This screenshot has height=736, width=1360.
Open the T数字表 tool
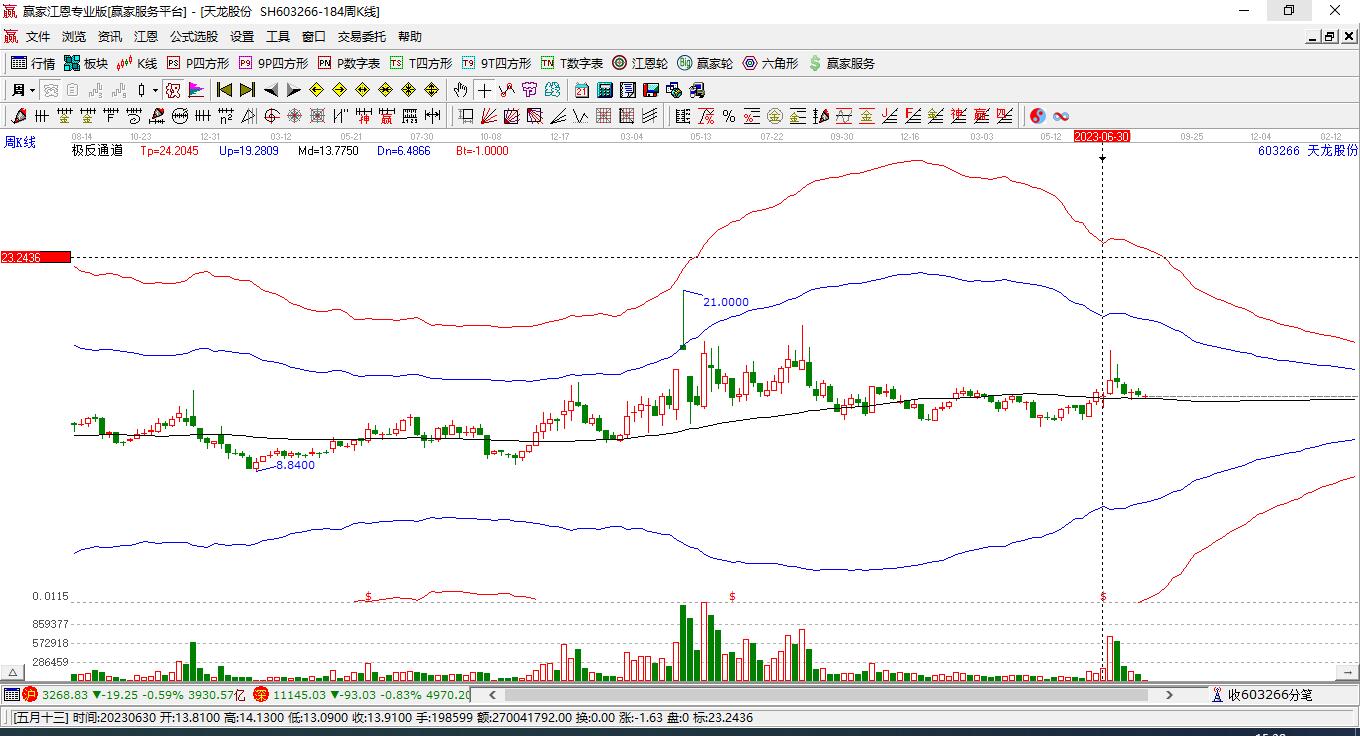pyautogui.click(x=572, y=63)
